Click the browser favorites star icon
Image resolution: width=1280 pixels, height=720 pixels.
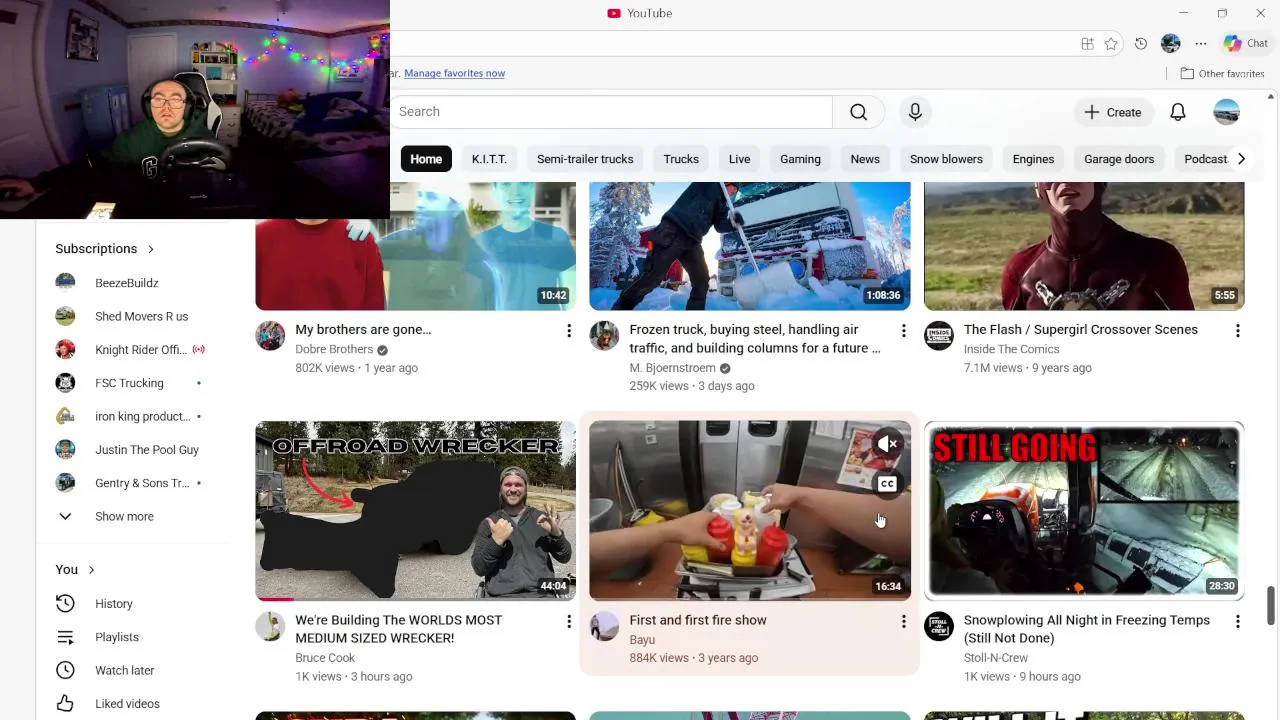[1111, 44]
